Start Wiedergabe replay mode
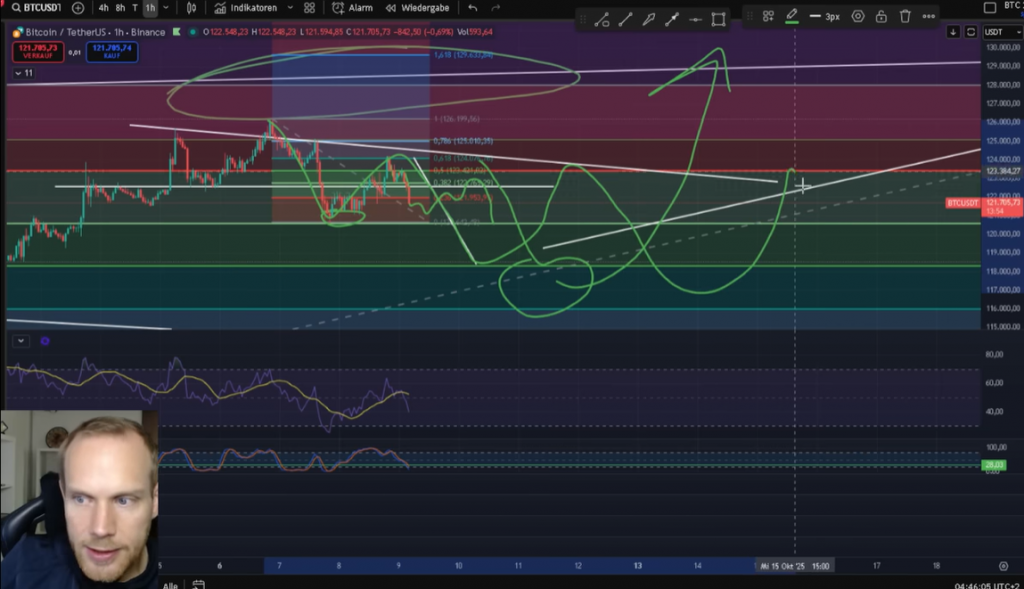Image resolution: width=1024 pixels, height=589 pixels. [x=418, y=8]
